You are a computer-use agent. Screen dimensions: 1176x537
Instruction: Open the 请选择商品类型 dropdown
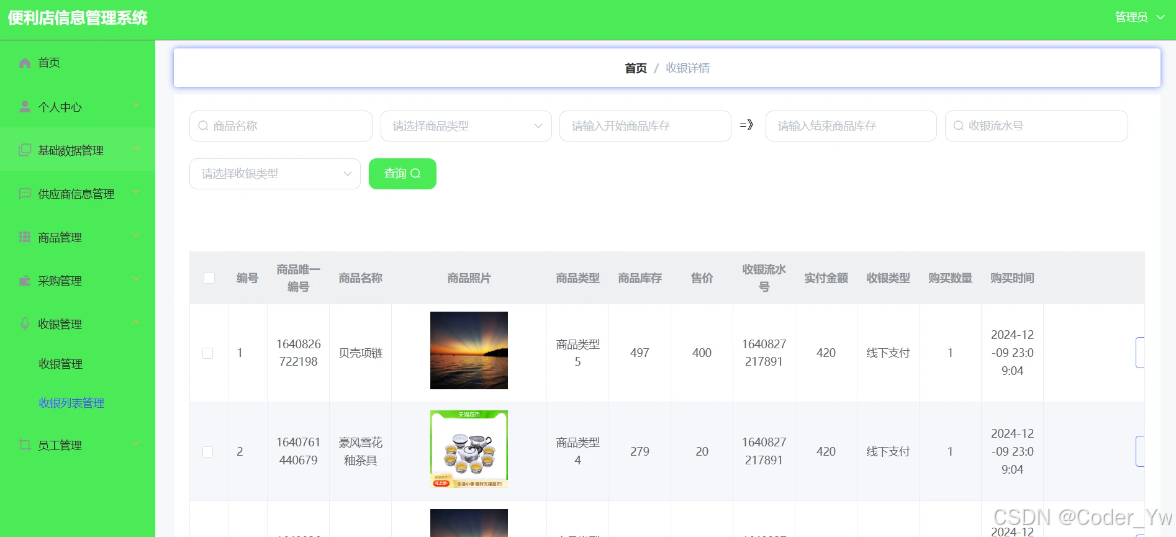click(466, 126)
